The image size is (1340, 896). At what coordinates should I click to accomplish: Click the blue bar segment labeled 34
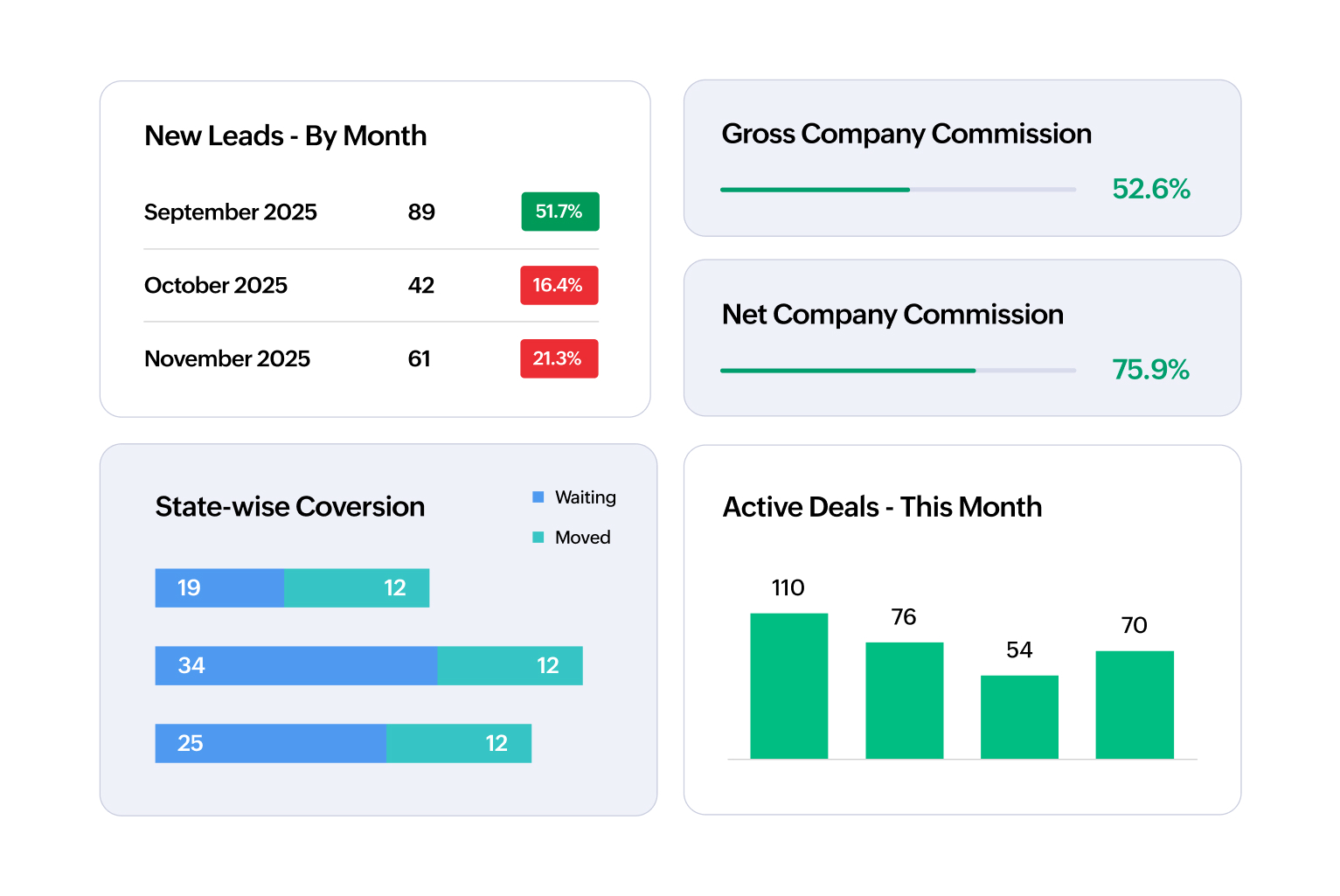click(296, 666)
